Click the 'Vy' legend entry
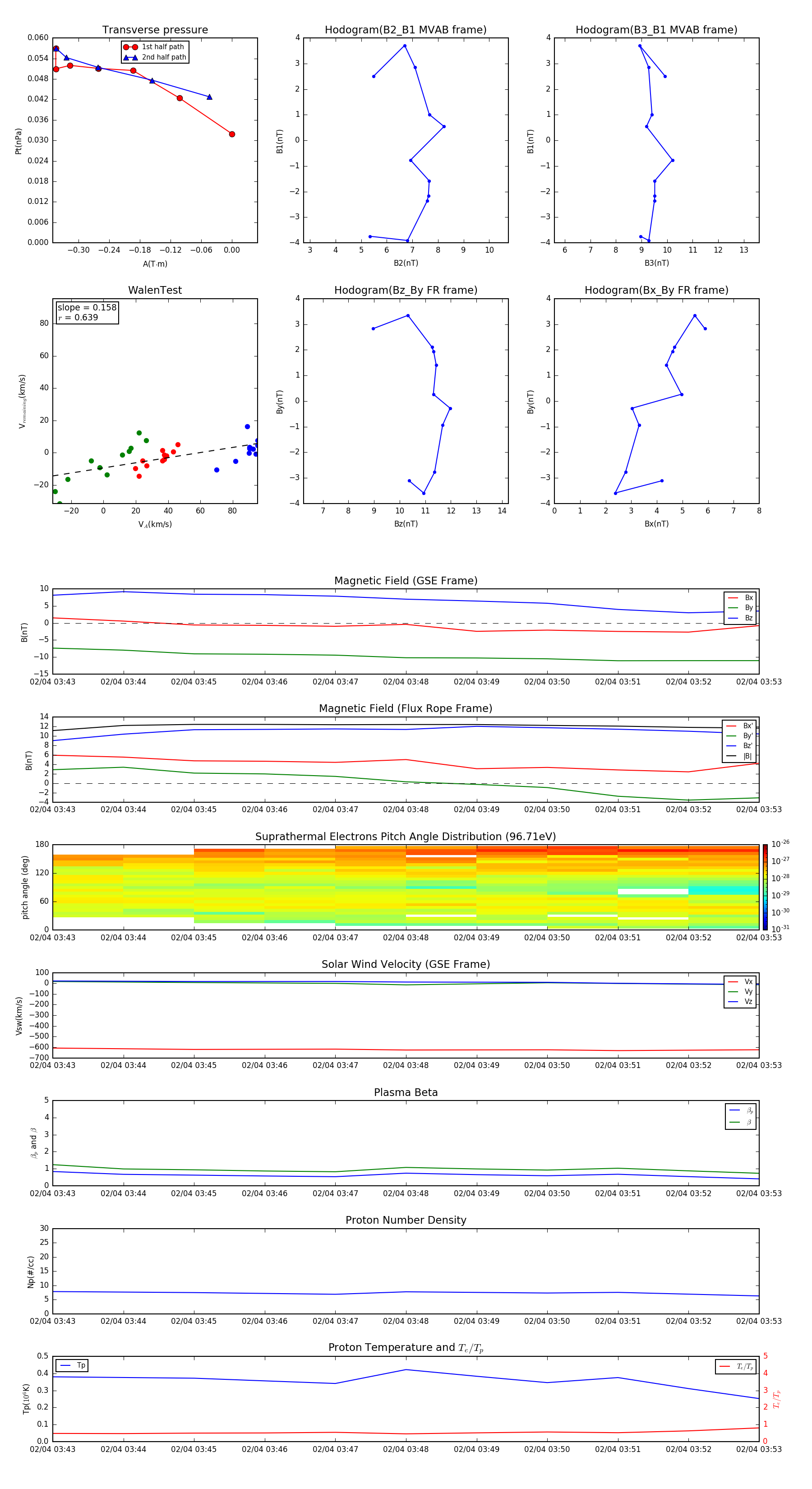Image resolution: width=812 pixels, height=1489 pixels. 740,991
